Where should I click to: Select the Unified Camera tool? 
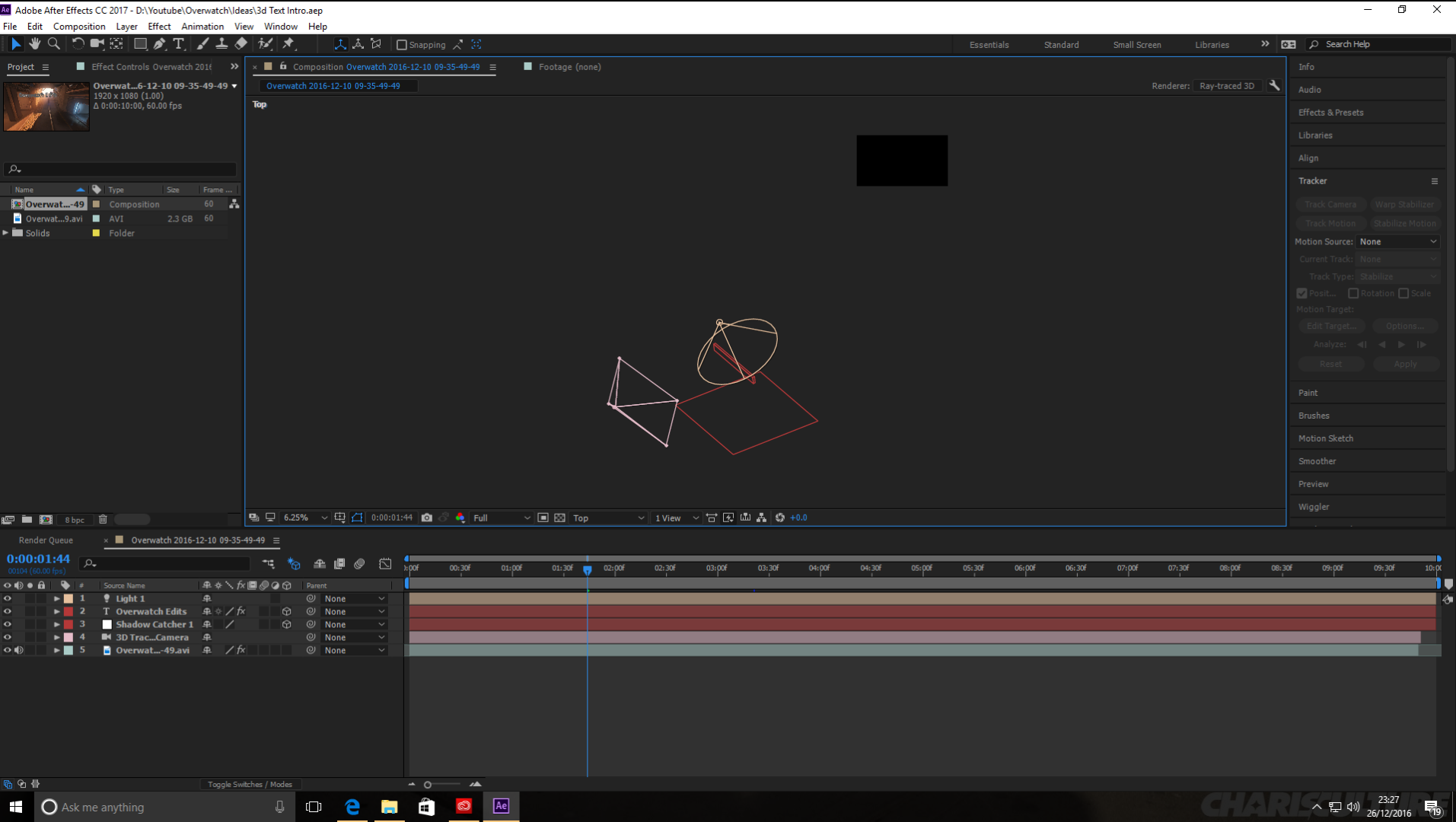coord(97,44)
